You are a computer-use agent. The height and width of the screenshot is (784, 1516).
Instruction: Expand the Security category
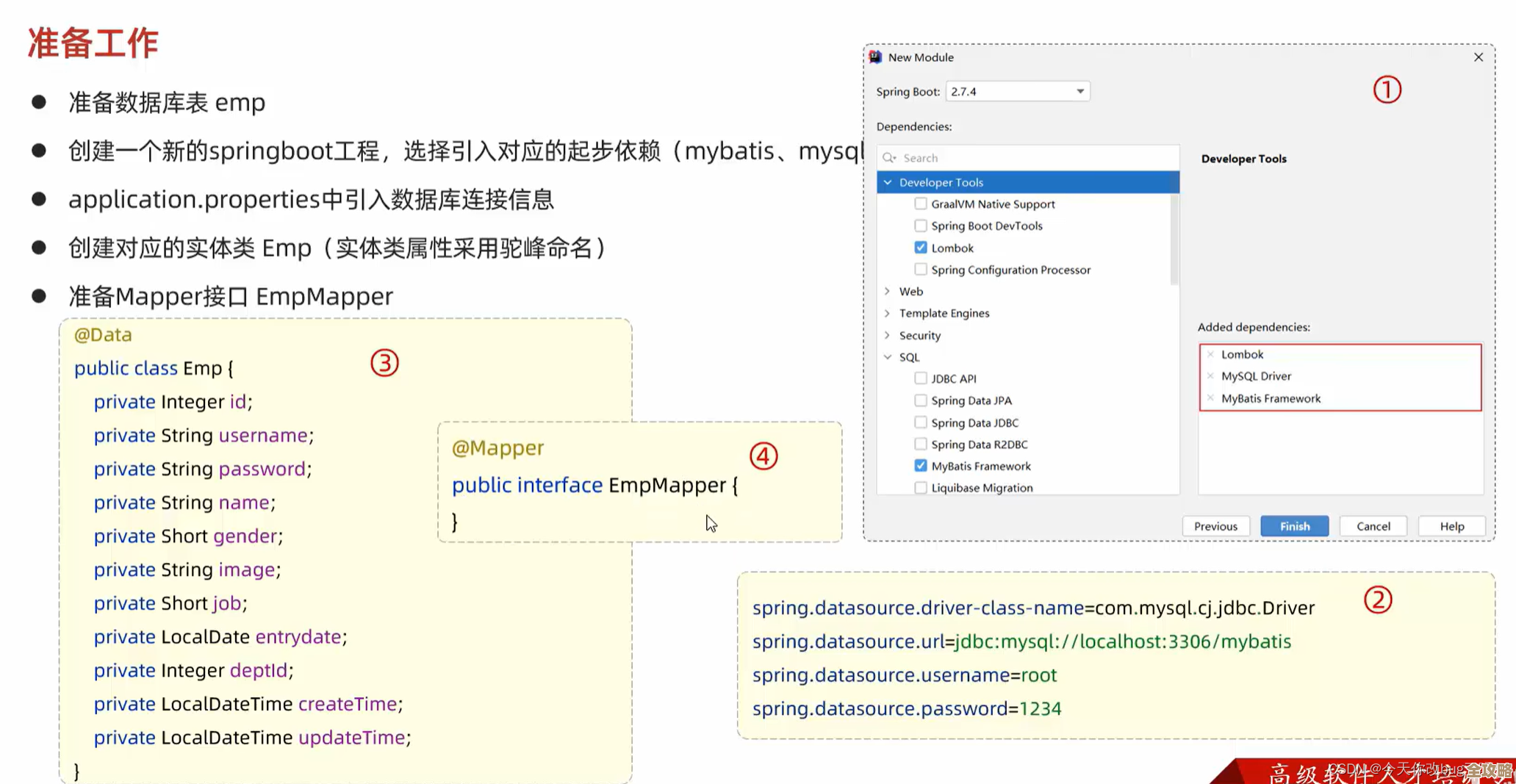pyautogui.click(x=888, y=335)
